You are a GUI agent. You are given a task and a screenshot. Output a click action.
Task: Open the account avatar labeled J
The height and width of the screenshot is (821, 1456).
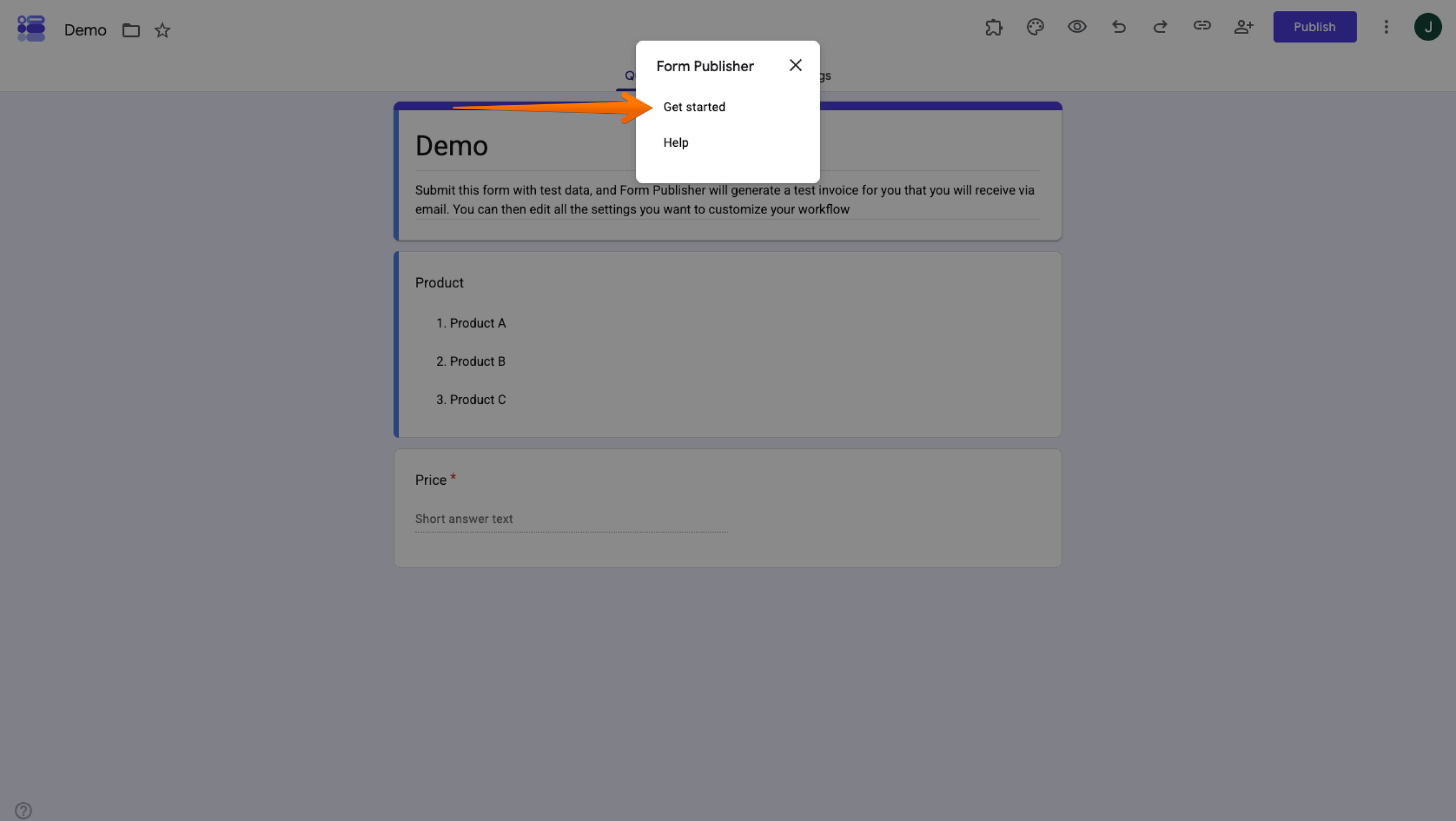[1428, 27]
